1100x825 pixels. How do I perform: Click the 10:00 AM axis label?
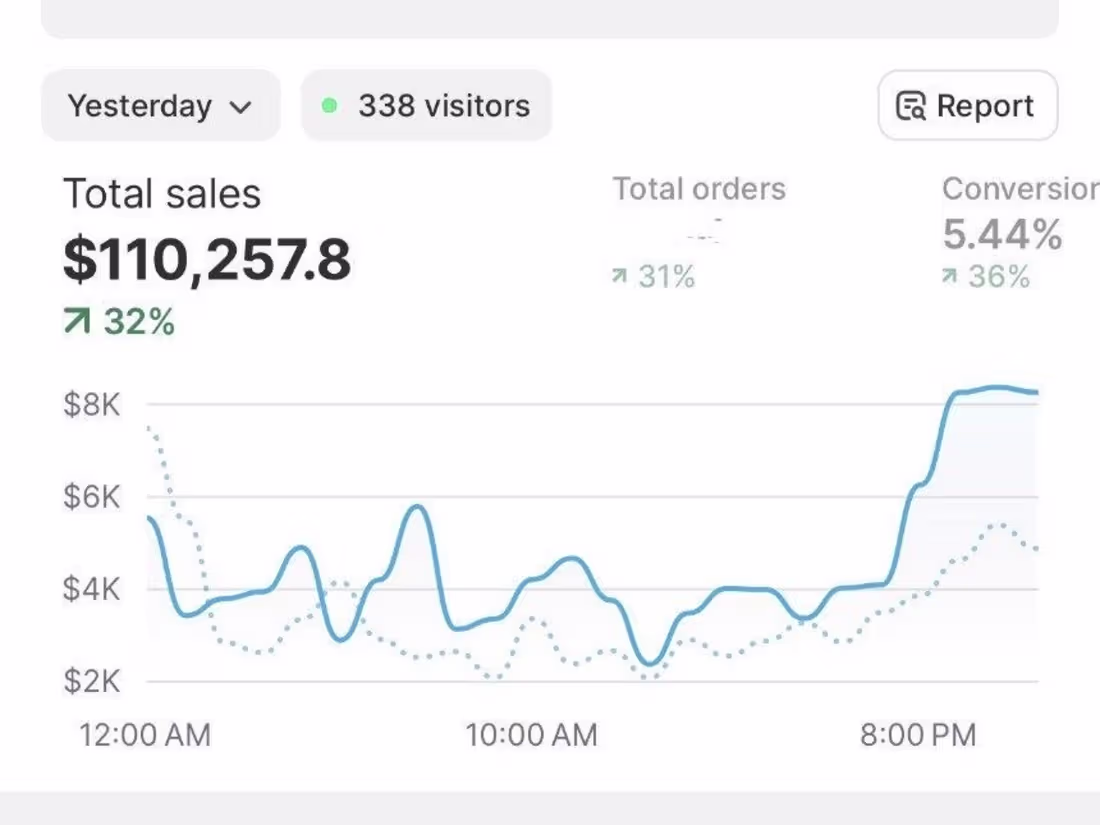click(531, 734)
